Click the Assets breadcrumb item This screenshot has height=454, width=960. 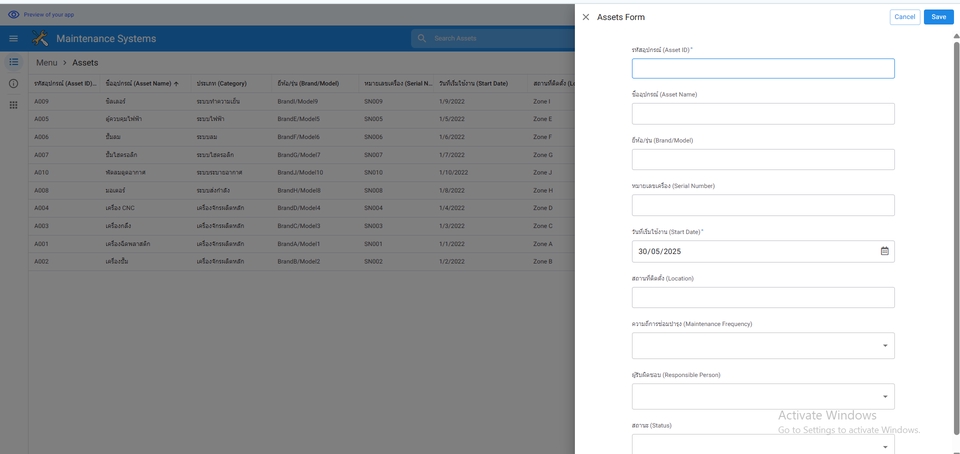click(85, 62)
